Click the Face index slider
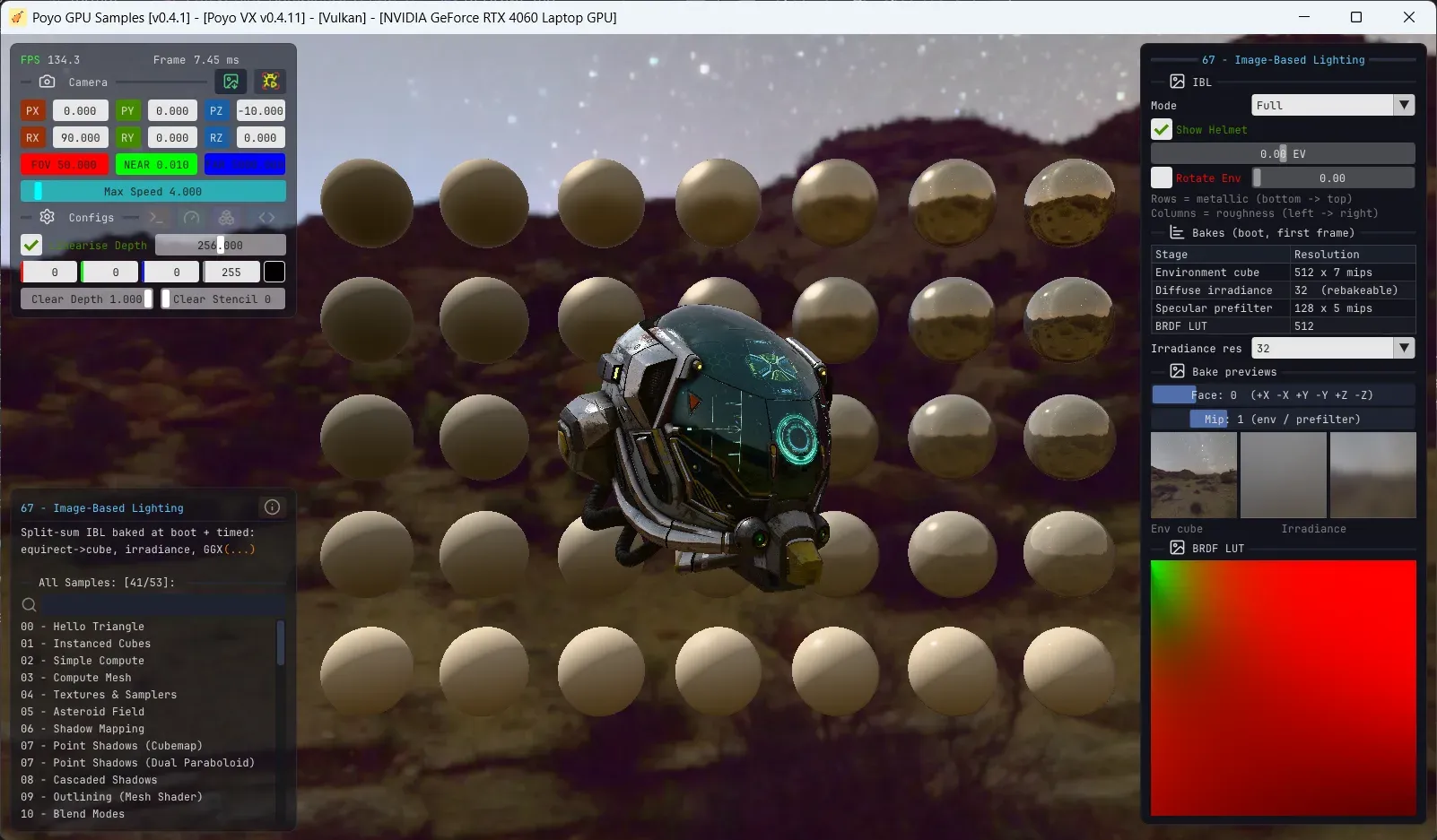1437x840 pixels. [1283, 394]
